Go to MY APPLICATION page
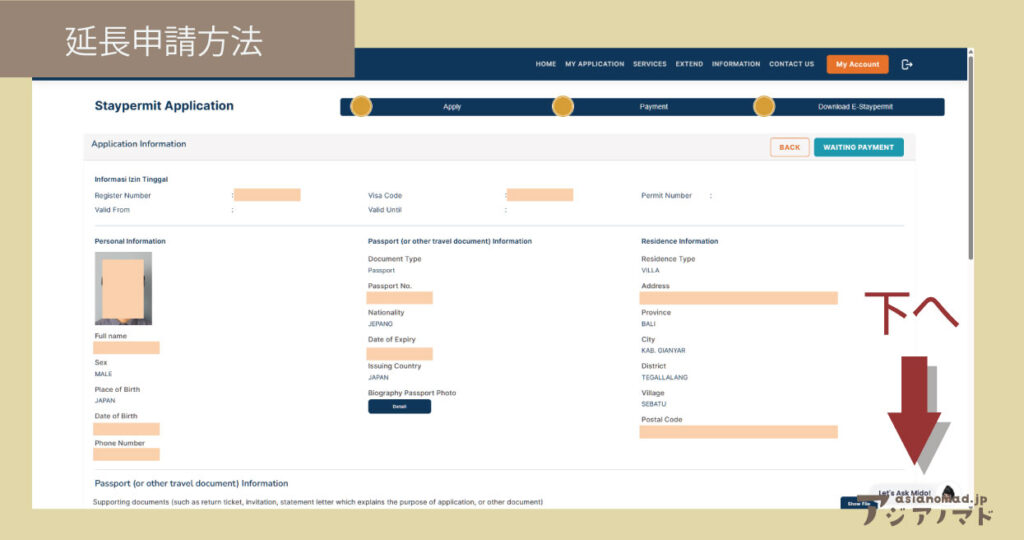The height and width of the screenshot is (540, 1024). click(x=594, y=64)
